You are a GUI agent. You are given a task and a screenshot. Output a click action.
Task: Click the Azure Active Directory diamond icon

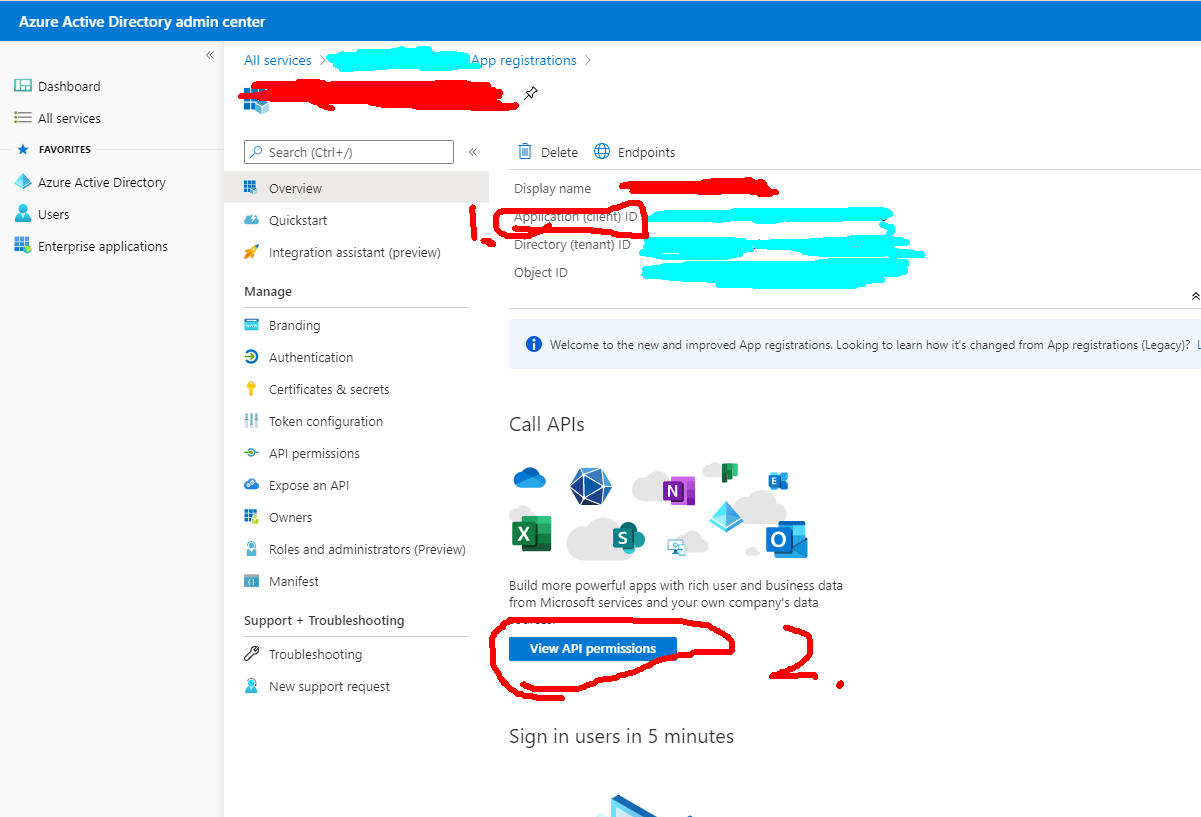tap(22, 182)
